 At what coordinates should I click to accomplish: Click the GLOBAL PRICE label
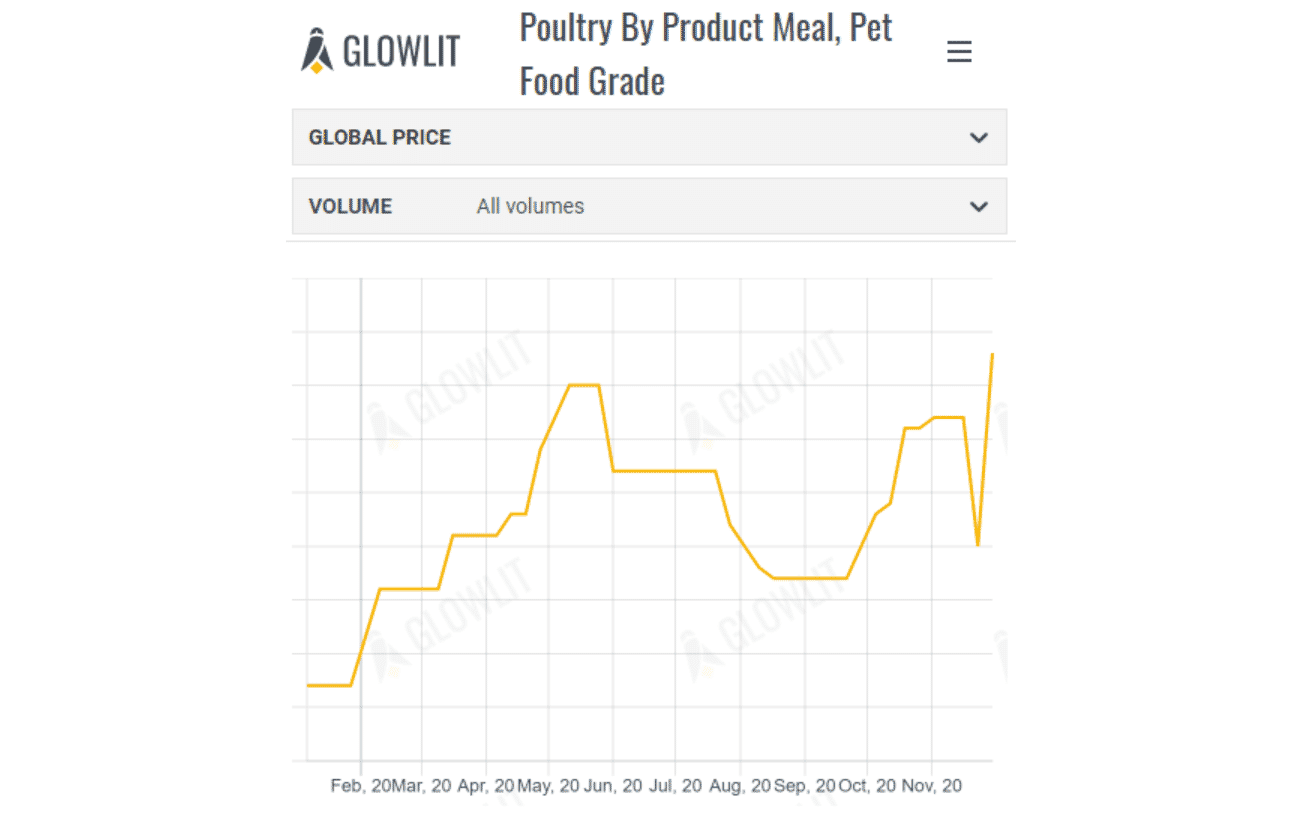click(x=380, y=138)
